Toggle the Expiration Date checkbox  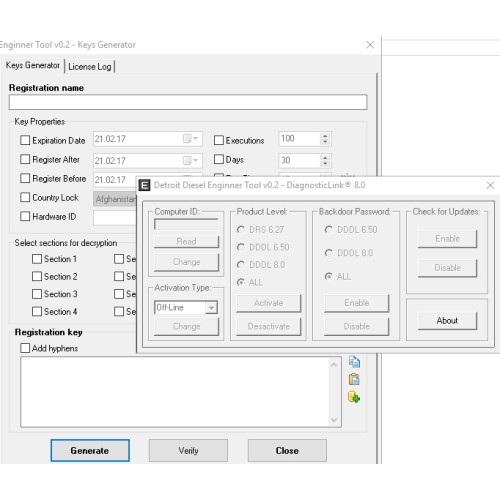[25, 140]
